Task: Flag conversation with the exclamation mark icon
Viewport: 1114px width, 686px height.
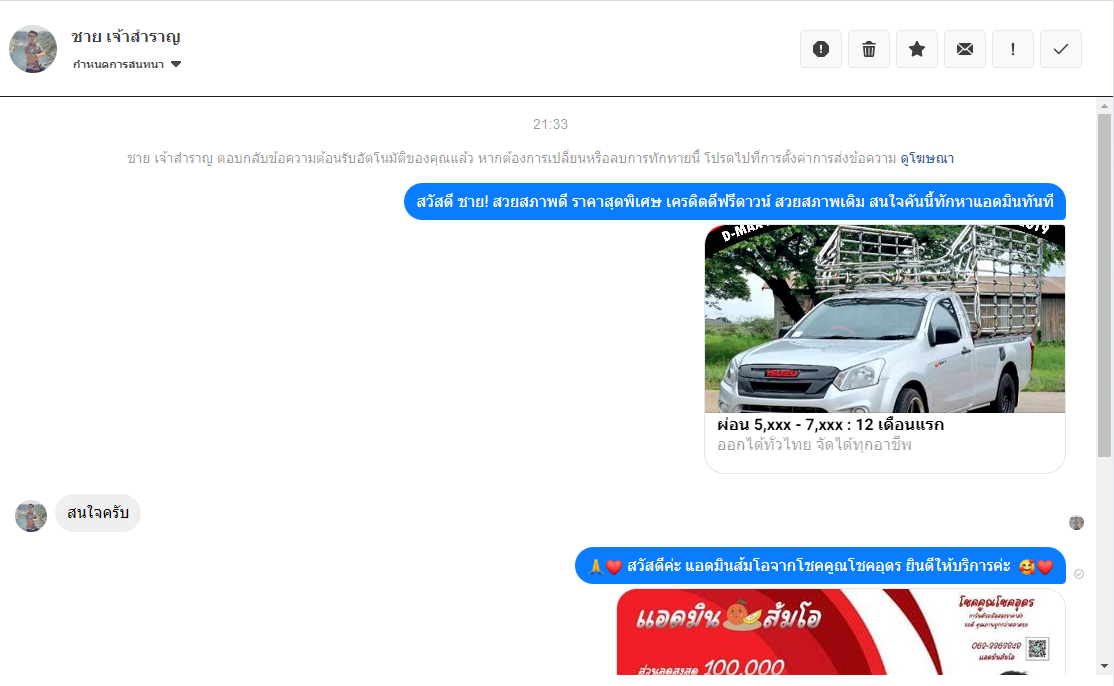Action: 1012,49
